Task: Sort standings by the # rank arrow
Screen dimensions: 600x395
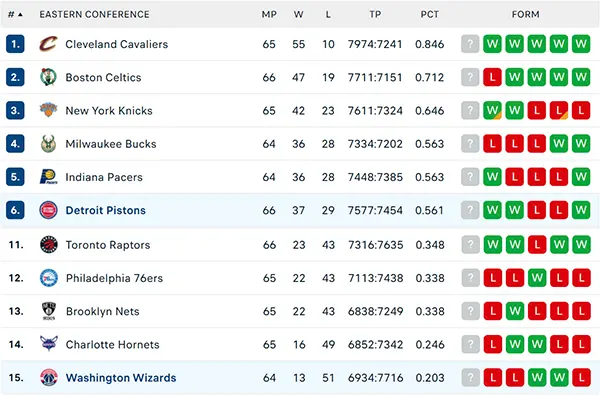Action: pyautogui.click(x=20, y=15)
